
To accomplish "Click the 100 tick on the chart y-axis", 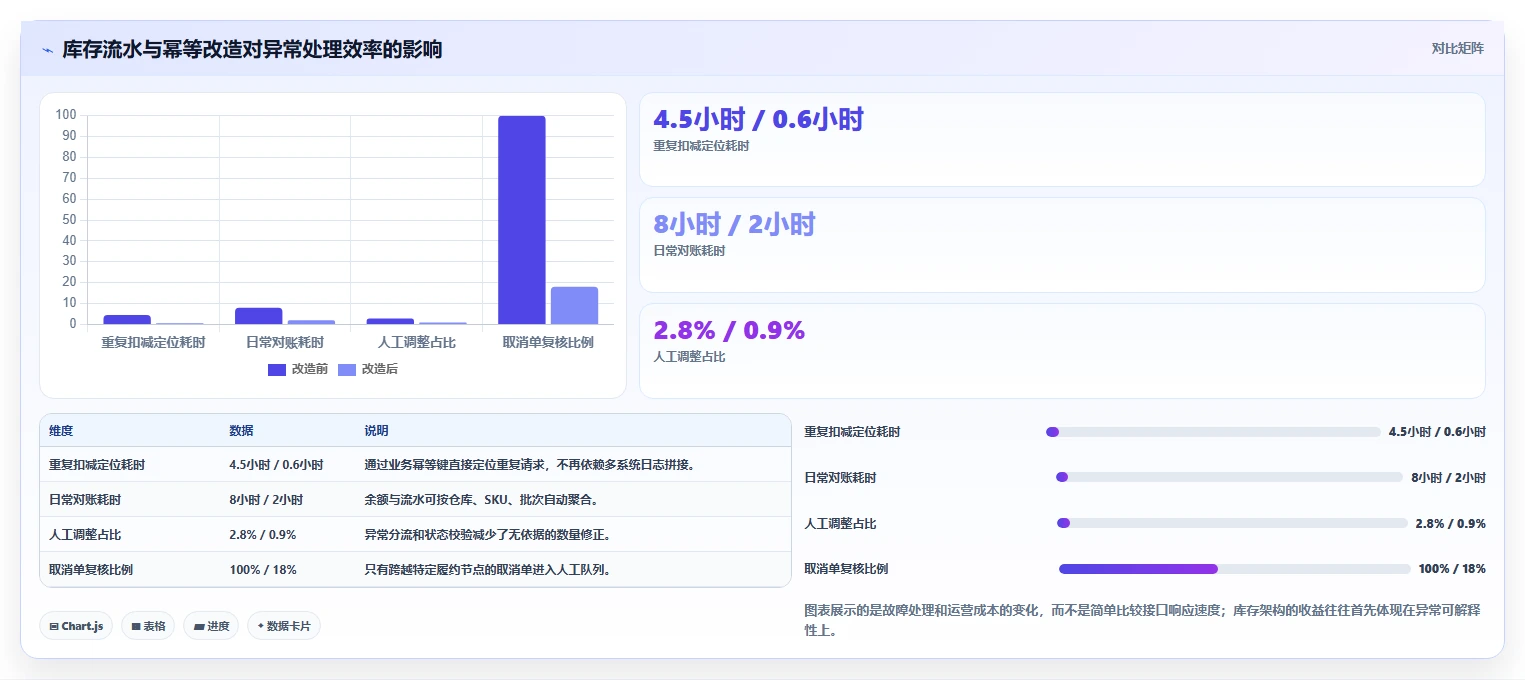I will click(66, 115).
